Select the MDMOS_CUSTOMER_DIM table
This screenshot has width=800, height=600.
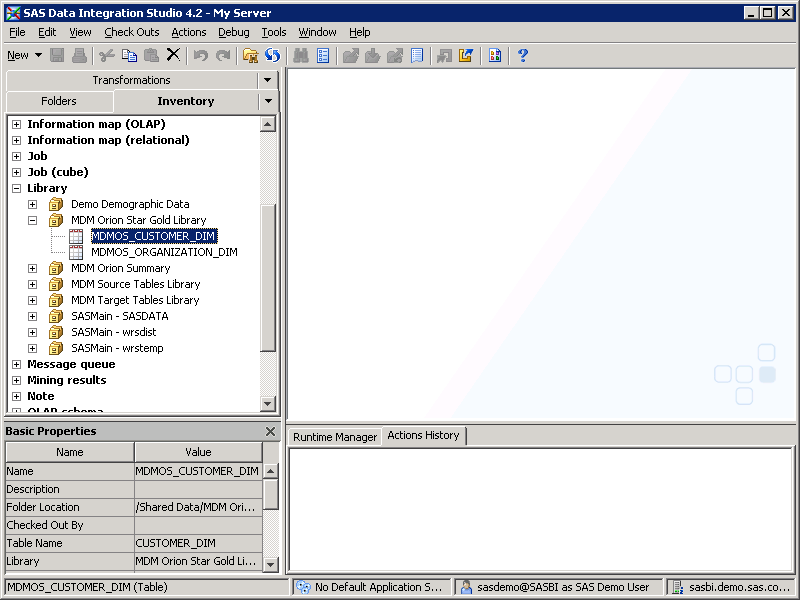(x=154, y=236)
